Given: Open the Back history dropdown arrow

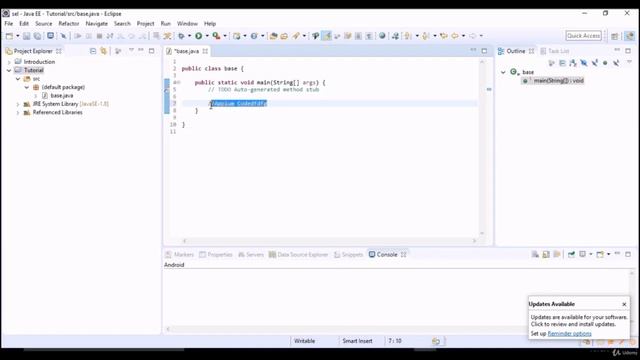Looking at the screenshot, I should (463, 36).
